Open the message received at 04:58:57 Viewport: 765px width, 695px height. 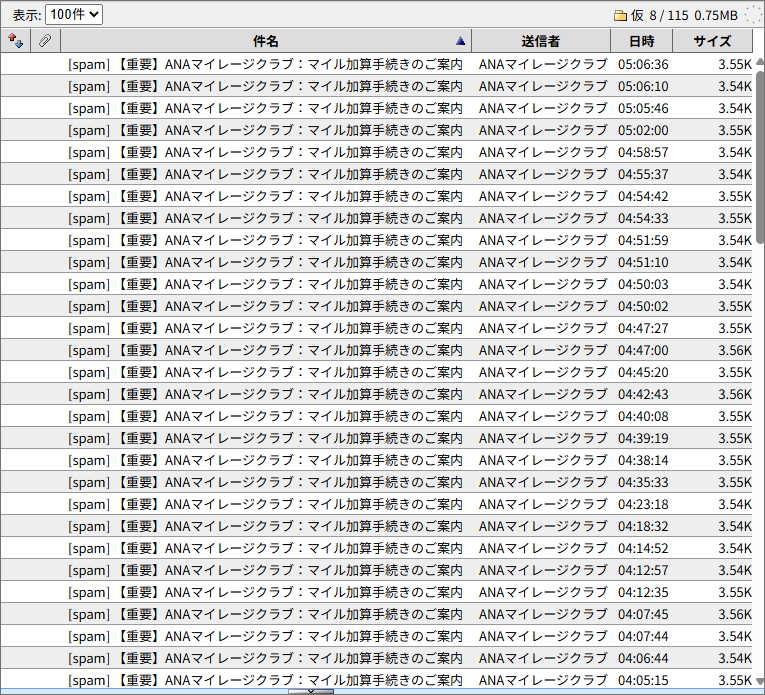(376, 152)
